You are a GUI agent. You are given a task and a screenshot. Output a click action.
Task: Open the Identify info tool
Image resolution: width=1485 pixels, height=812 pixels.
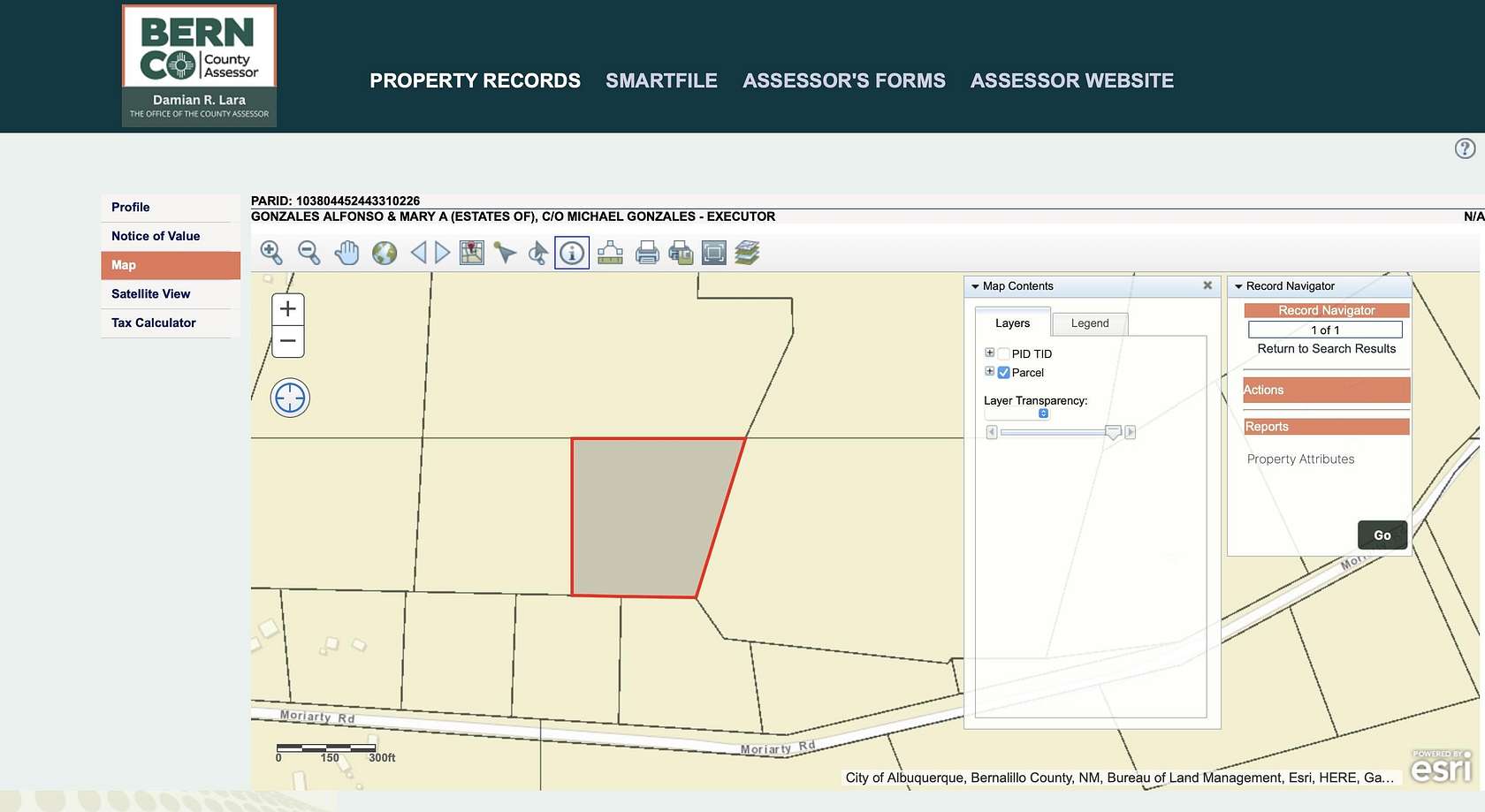pyautogui.click(x=572, y=252)
